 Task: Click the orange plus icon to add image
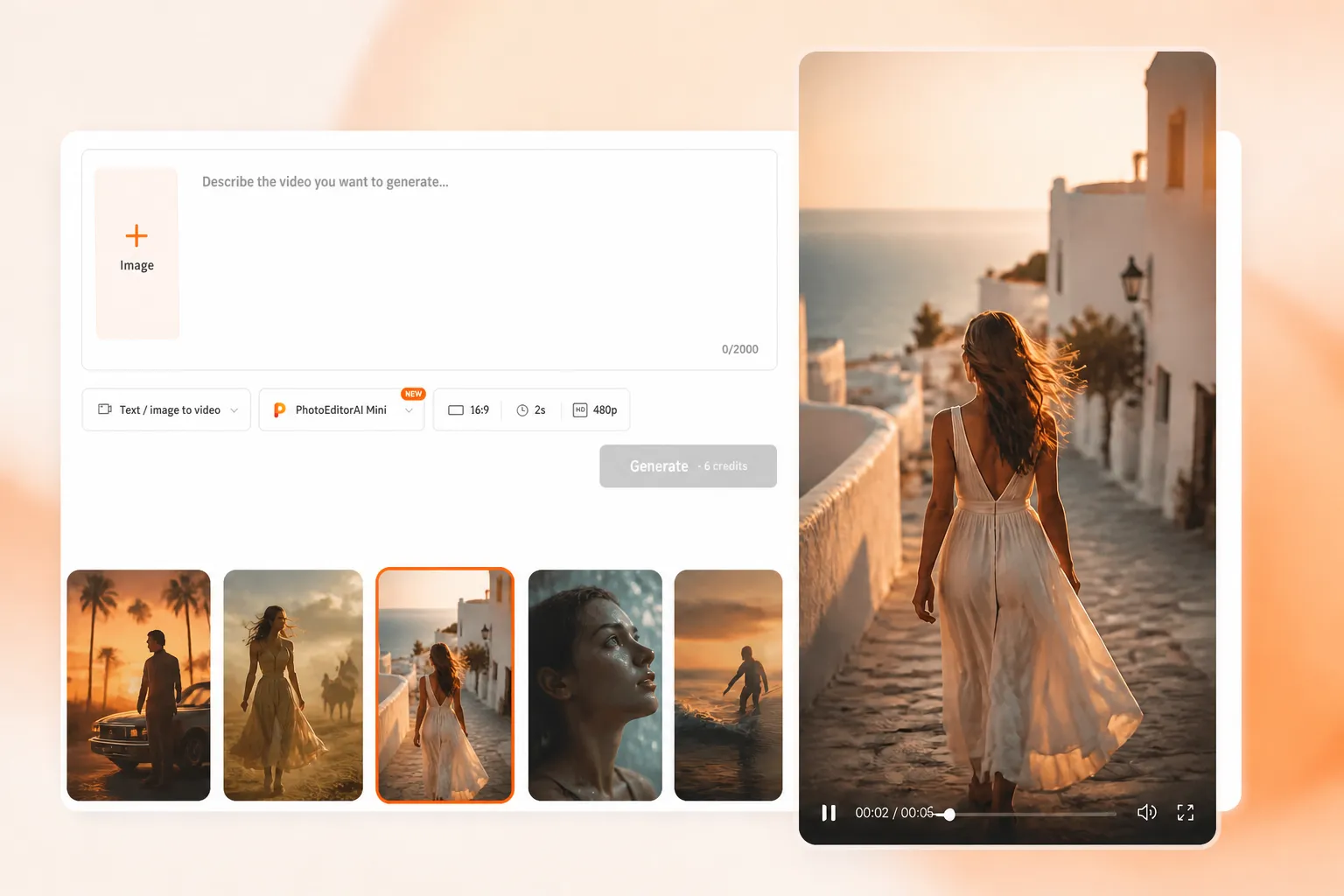(136, 235)
